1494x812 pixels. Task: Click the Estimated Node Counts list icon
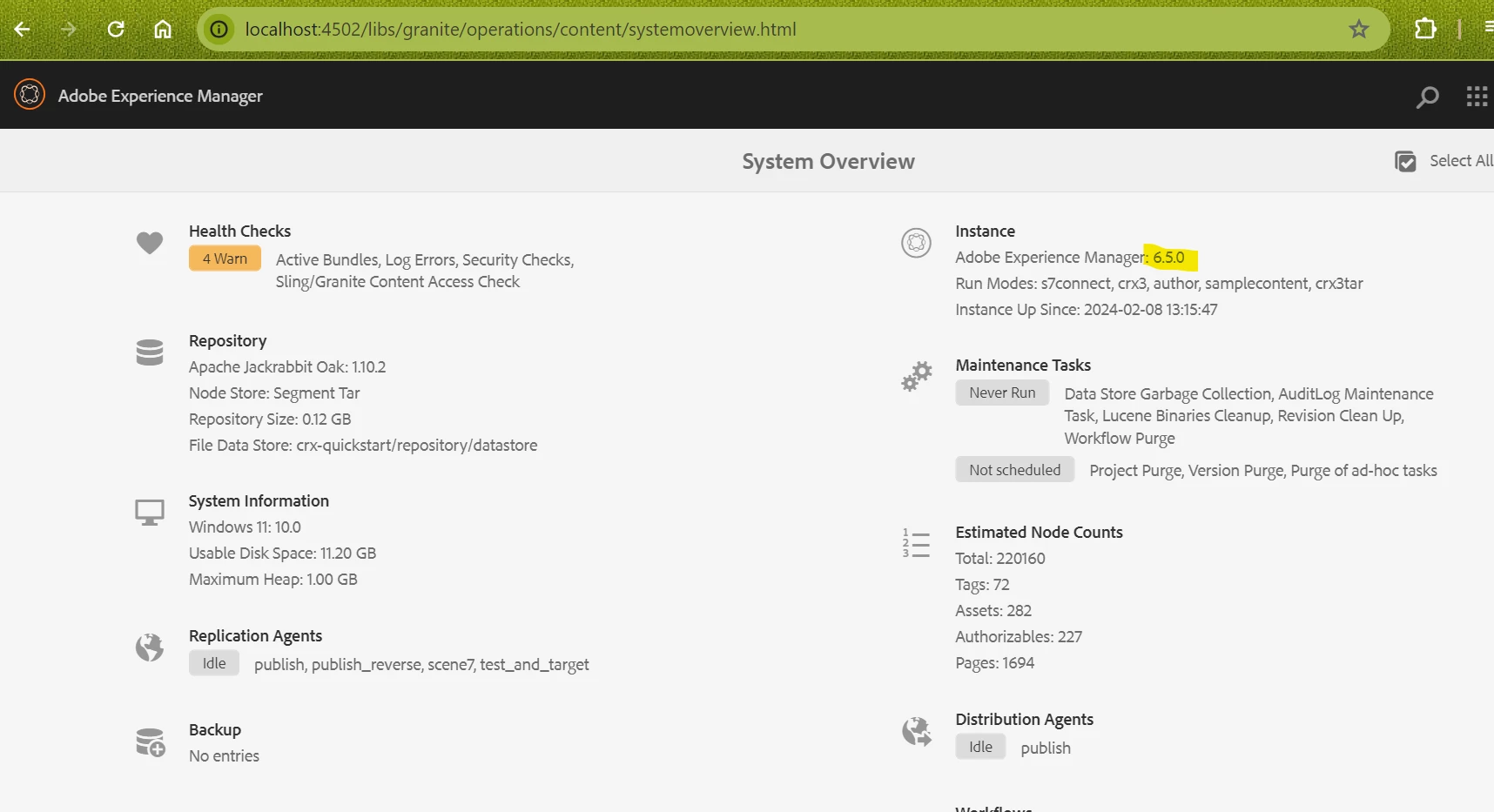point(916,543)
